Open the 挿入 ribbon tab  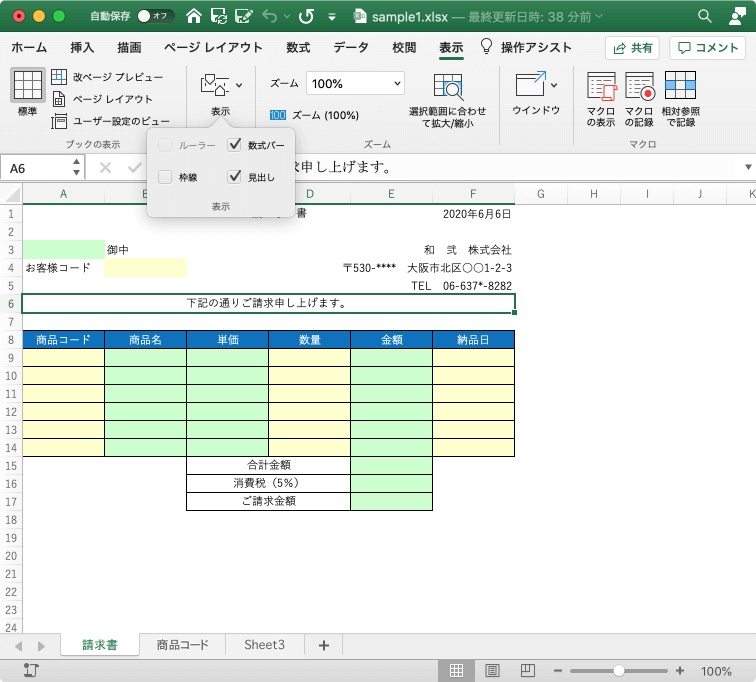point(82,47)
